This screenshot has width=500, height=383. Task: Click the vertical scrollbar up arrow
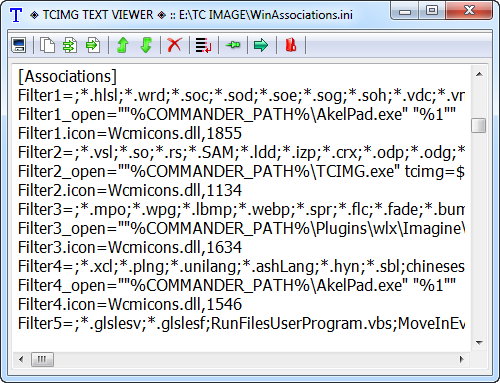[x=479, y=74]
